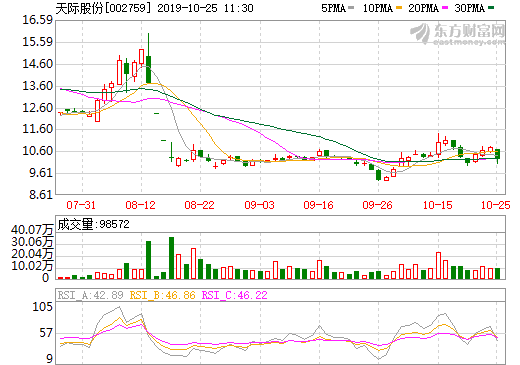Click the tallest green volume bar
Viewport: 520px width, 365px height.
click(x=171, y=258)
